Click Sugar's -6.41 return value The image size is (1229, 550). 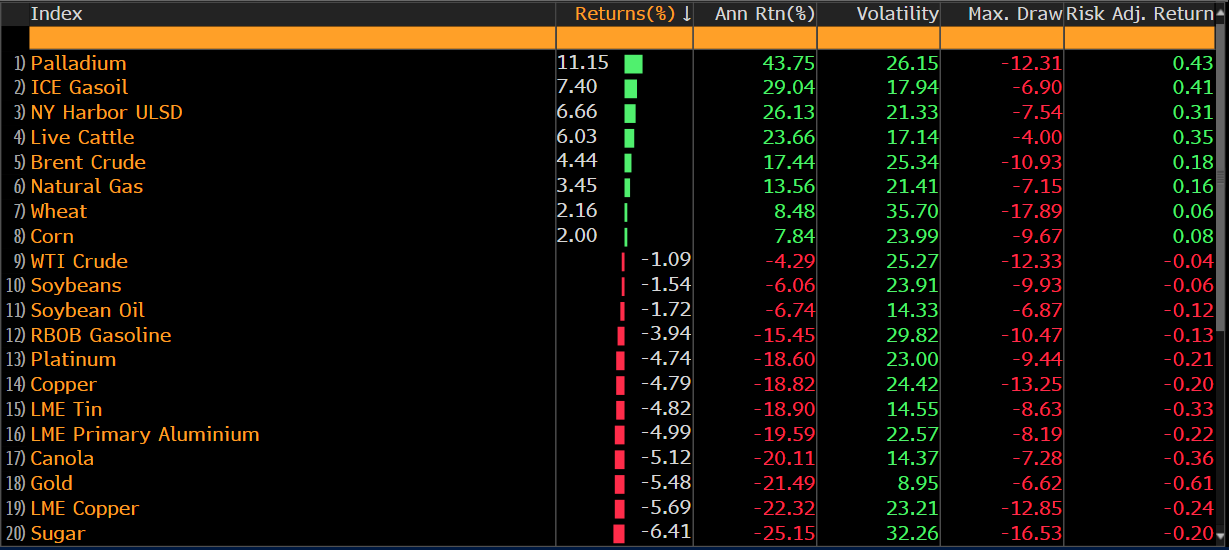point(666,532)
